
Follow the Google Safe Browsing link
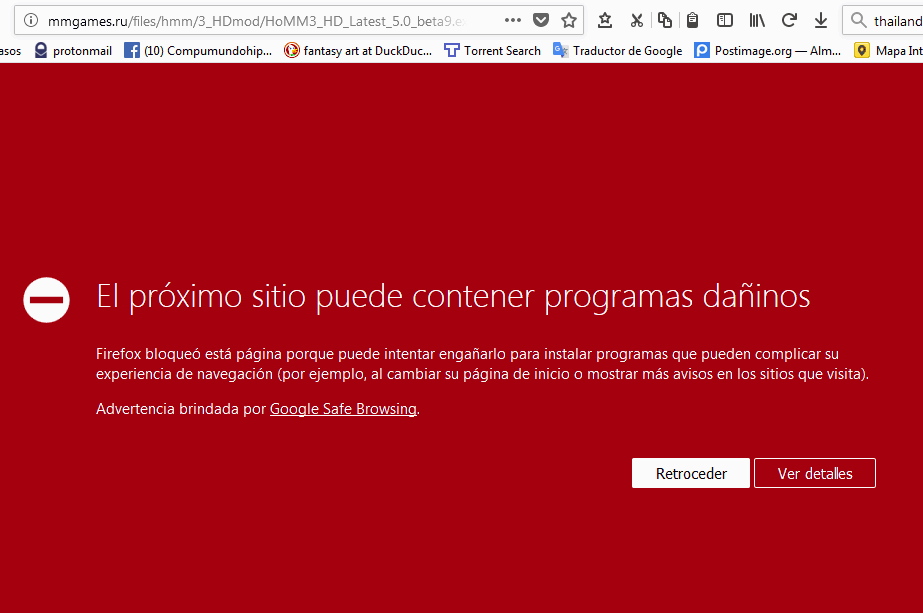pos(343,409)
